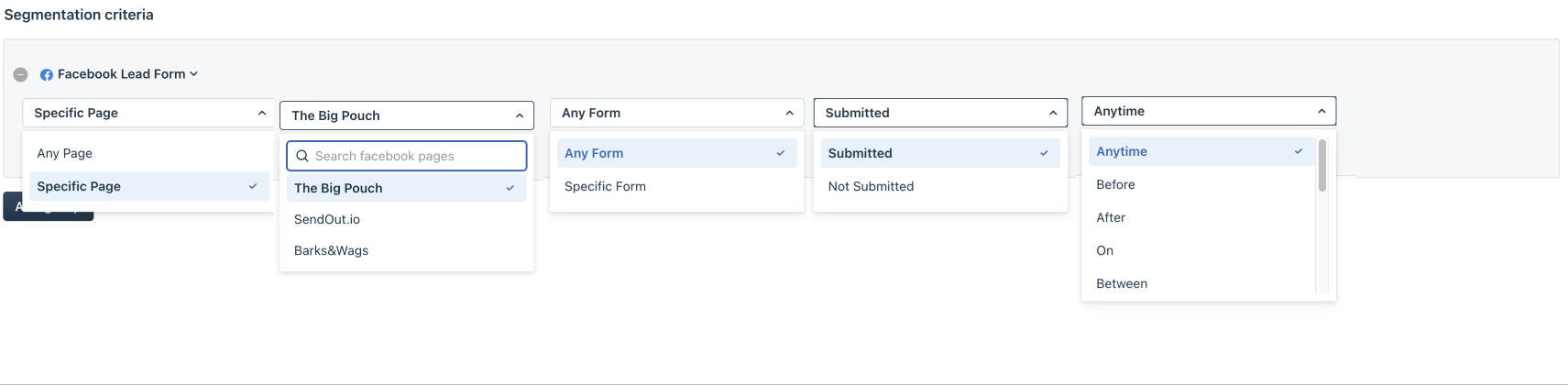The height and width of the screenshot is (385, 1568).
Task: Select the Specific Page option
Action: click(x=149, y=186)
